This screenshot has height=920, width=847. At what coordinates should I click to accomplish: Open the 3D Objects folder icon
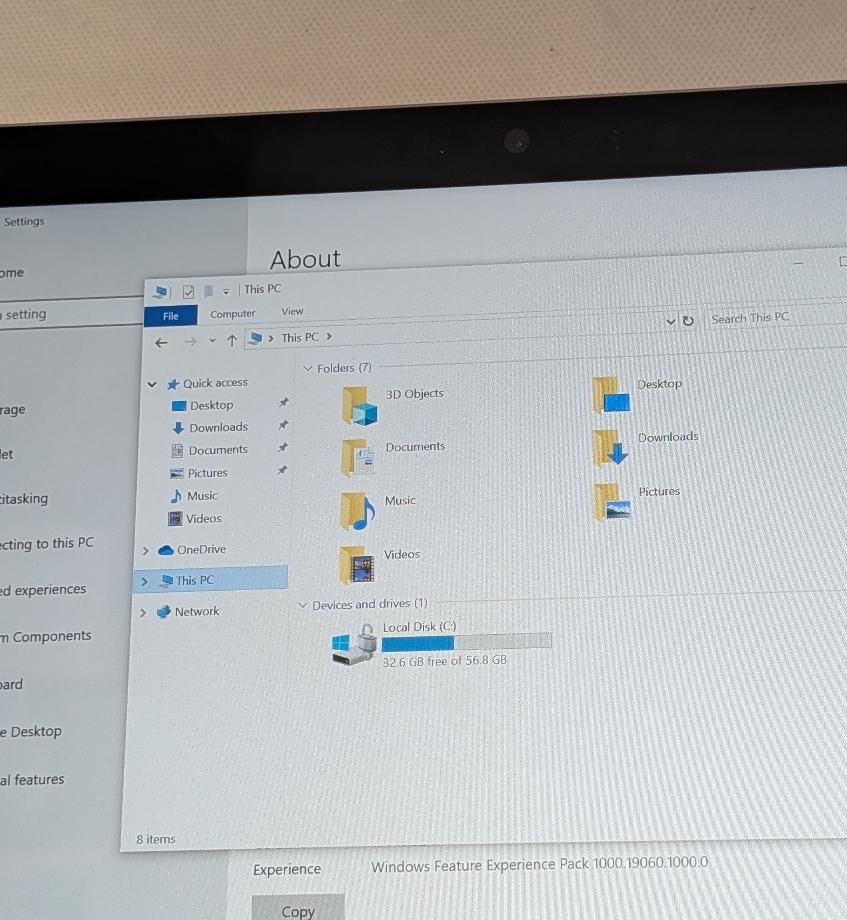[x=359, y=405]
